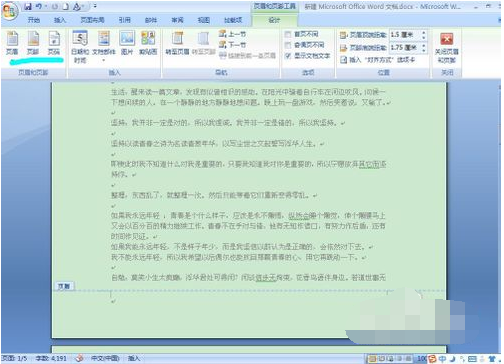Go to 上一节 (Previous Section)

pyautogui.click(x=232, y=34)
